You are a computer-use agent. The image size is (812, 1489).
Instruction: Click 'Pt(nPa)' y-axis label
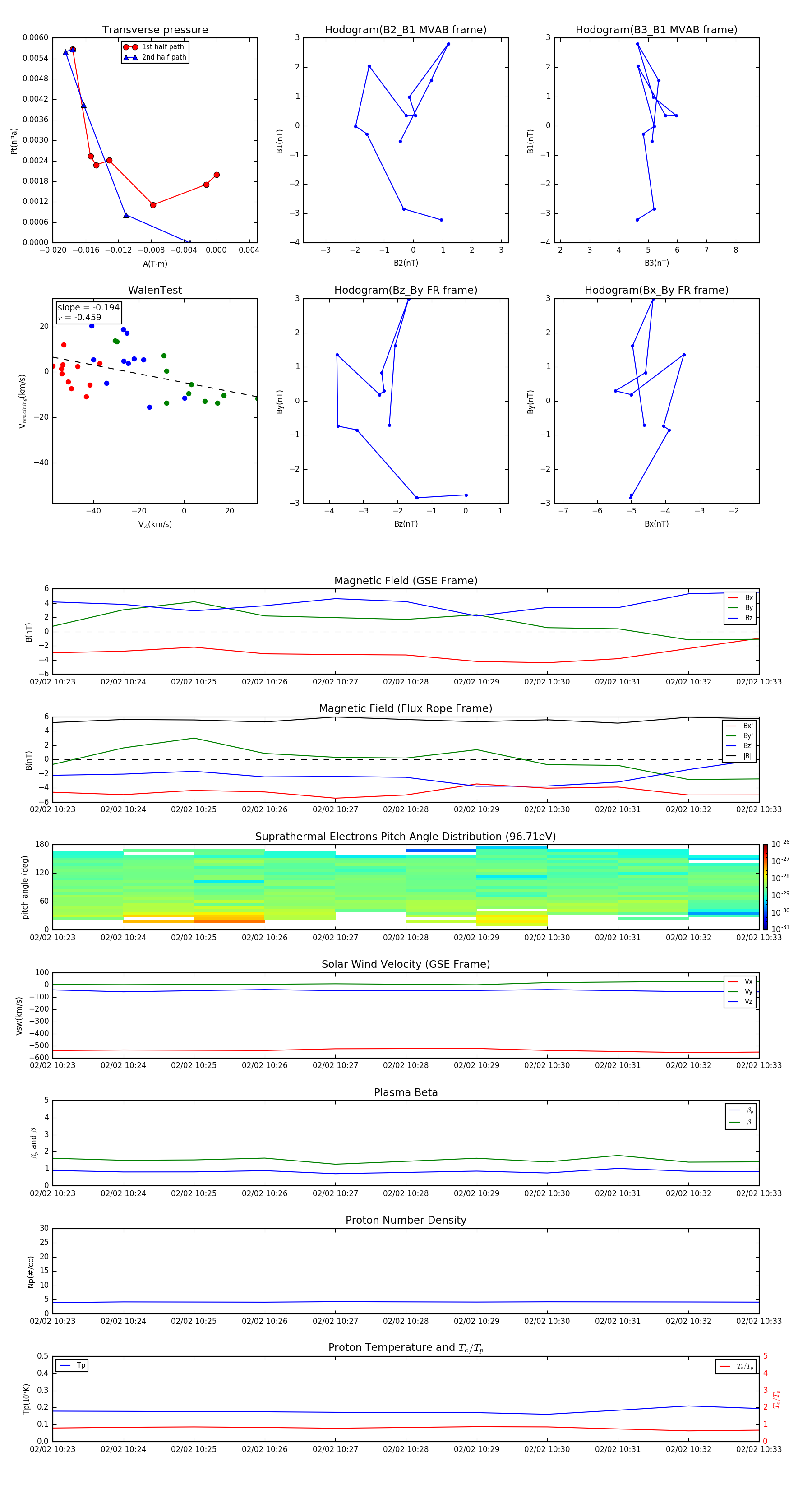click(14, 140)
